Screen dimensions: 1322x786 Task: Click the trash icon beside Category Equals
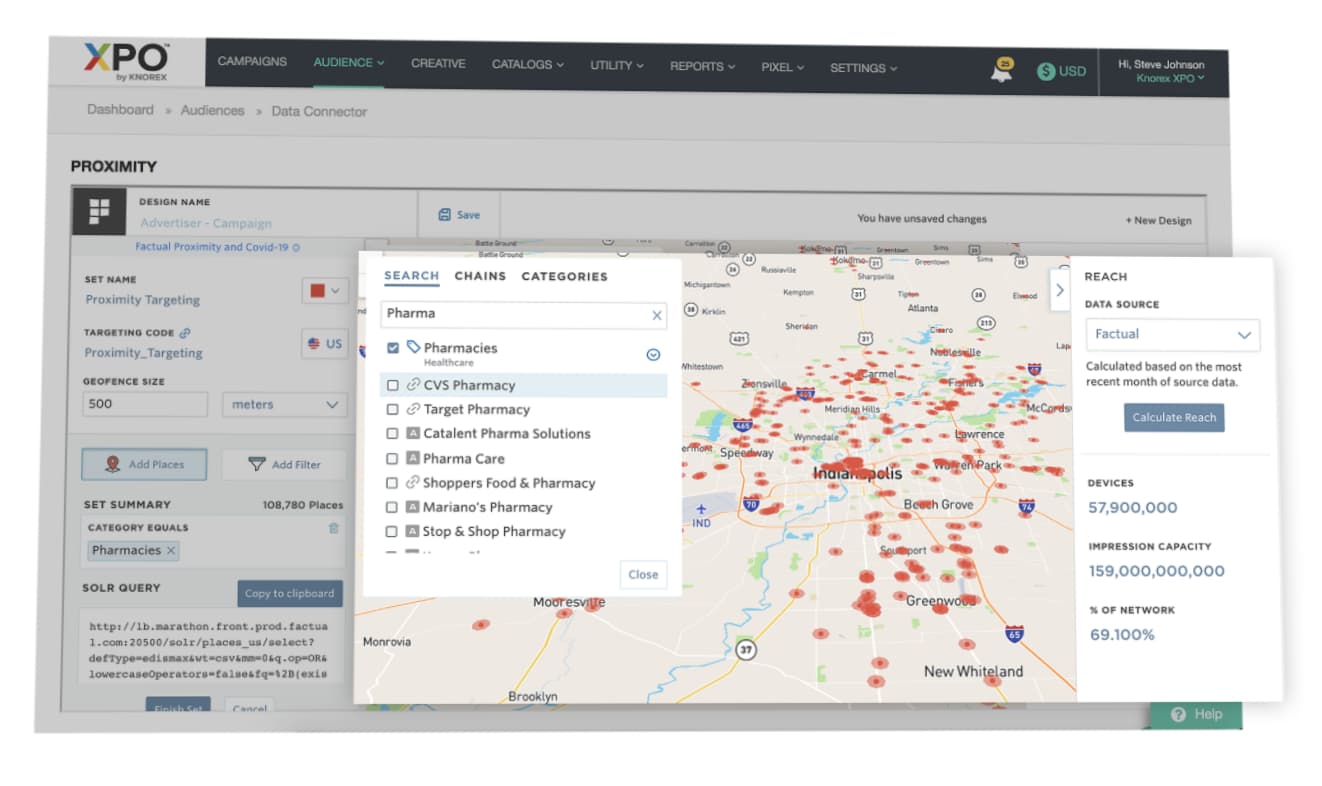tap(334, 528)
